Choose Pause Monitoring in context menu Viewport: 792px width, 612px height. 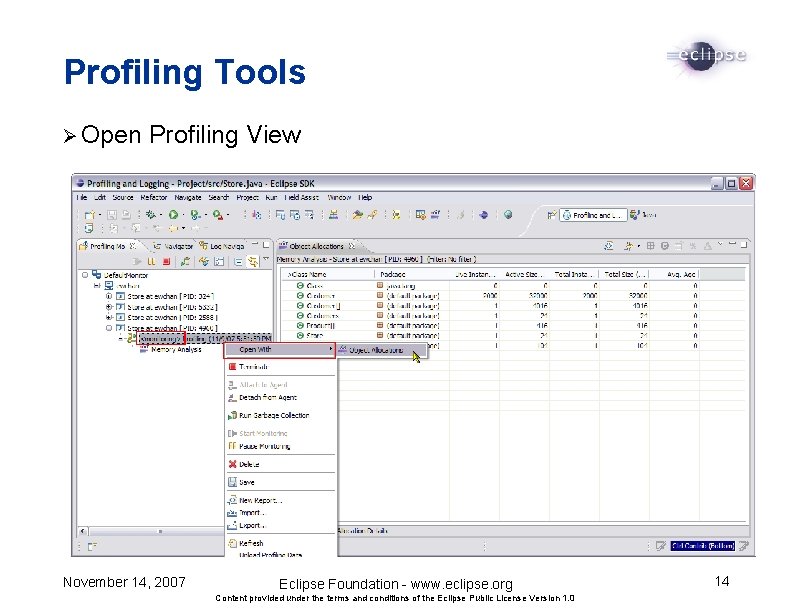(281, 446)
